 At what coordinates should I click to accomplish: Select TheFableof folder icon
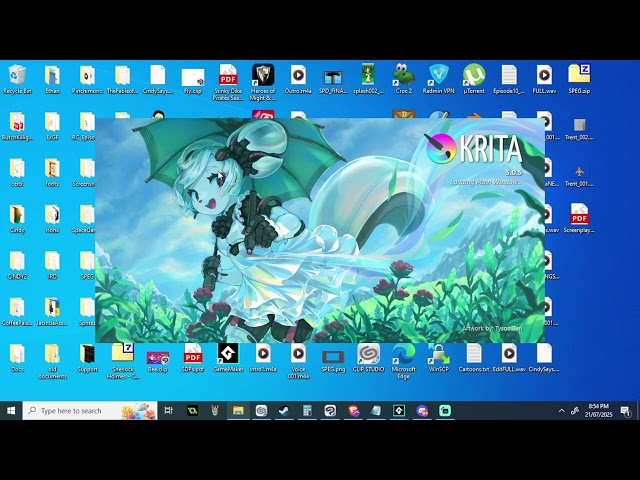[x=122, y=79]
